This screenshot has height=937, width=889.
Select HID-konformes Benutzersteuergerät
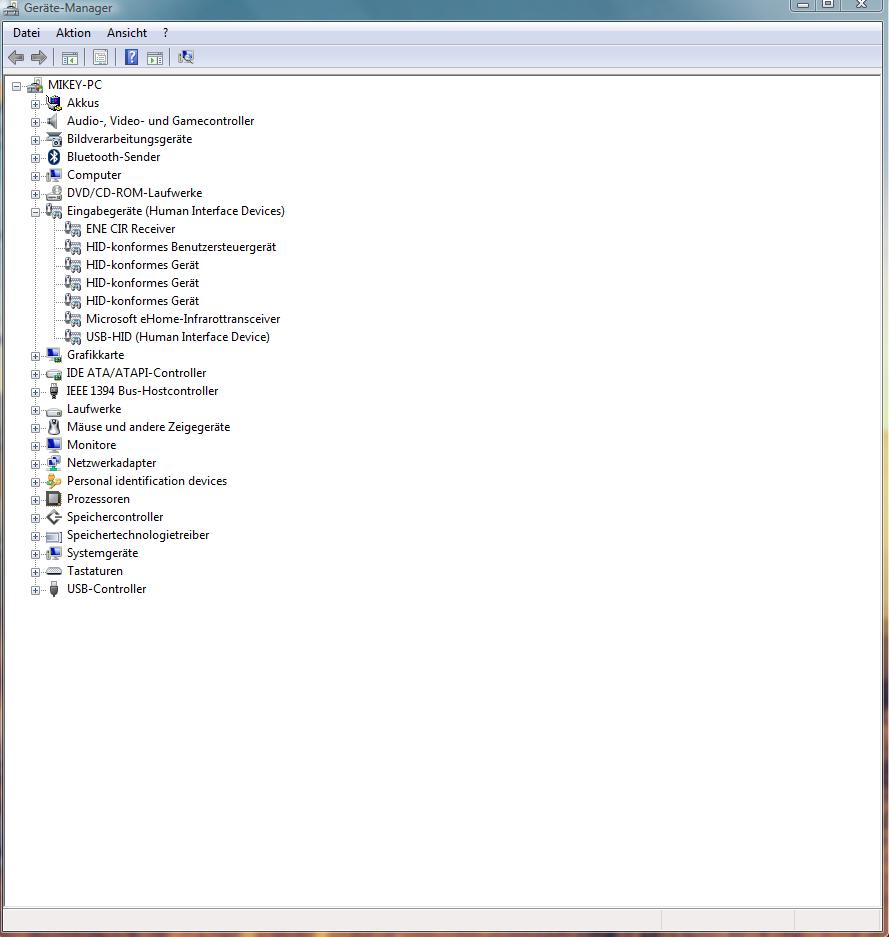pos(181,247)
